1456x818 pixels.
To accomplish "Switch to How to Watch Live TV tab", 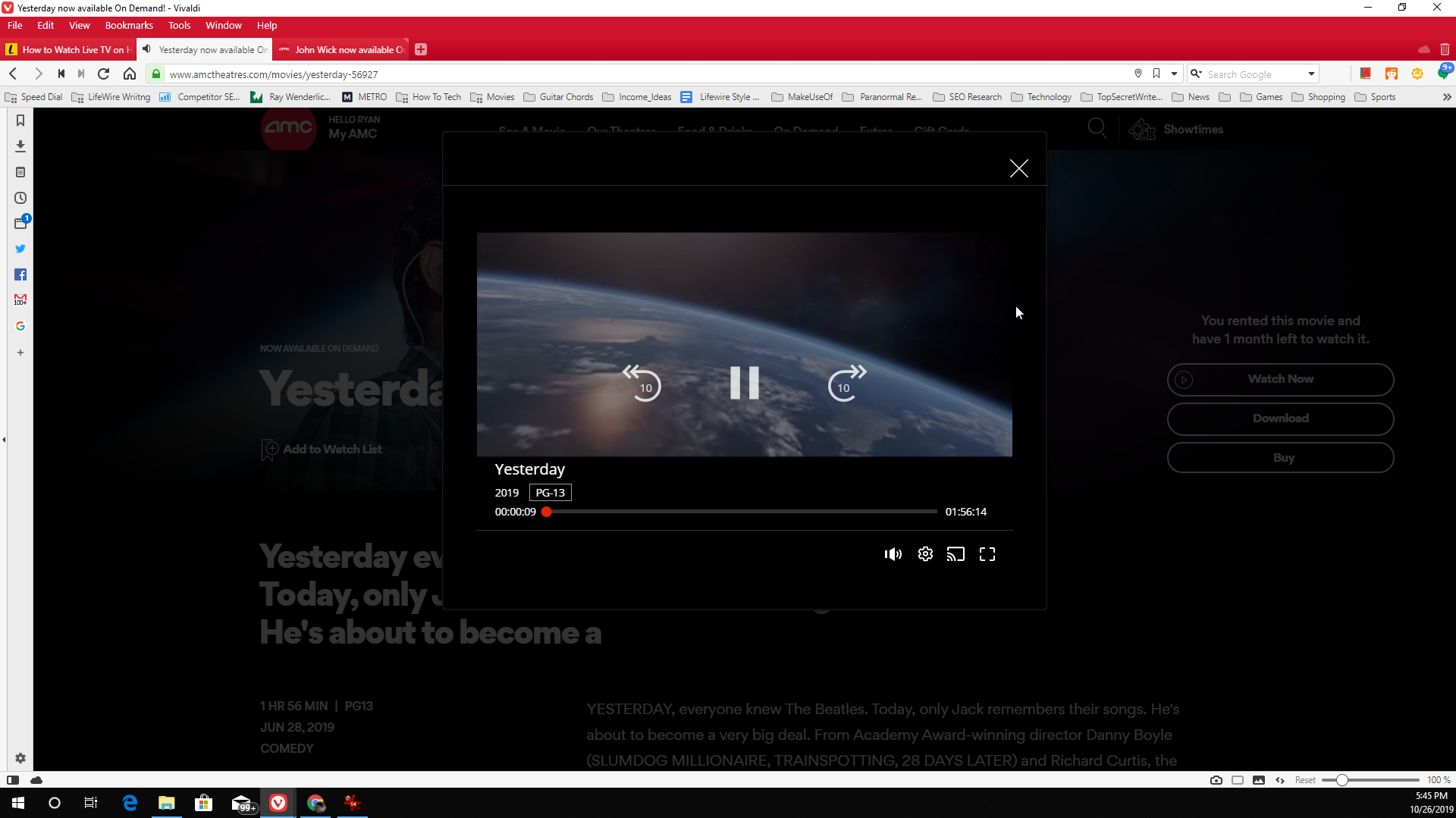I will tap(68, 49).
